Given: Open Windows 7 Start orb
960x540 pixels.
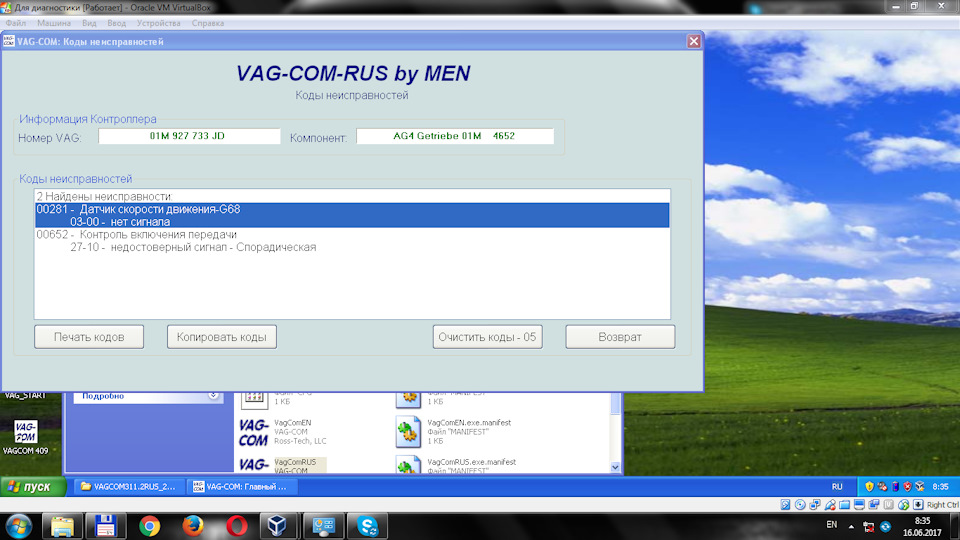Looking at the screenshot, I should tap(19, 526).
